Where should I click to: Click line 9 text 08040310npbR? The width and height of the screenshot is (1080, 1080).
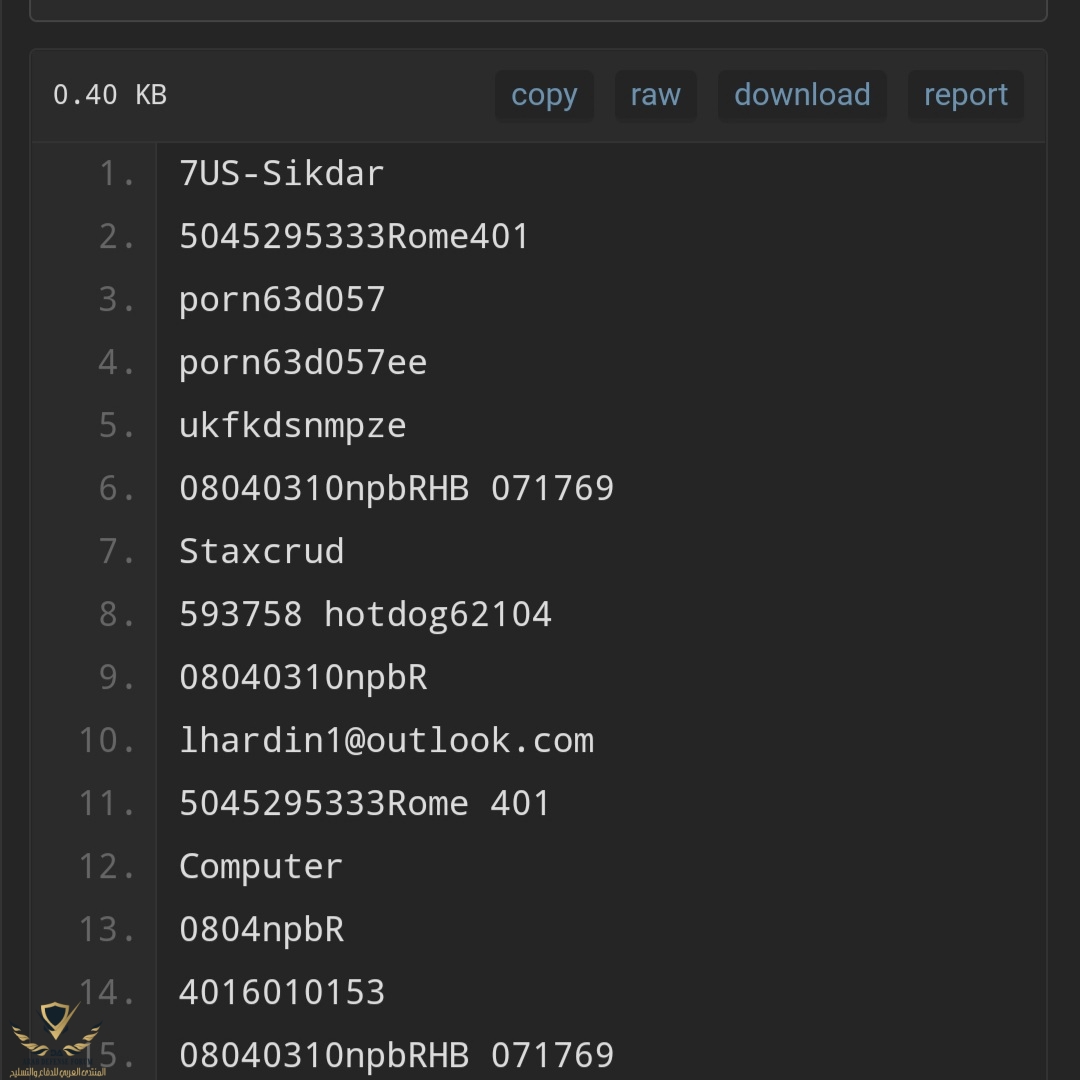[x=303, y=678]
